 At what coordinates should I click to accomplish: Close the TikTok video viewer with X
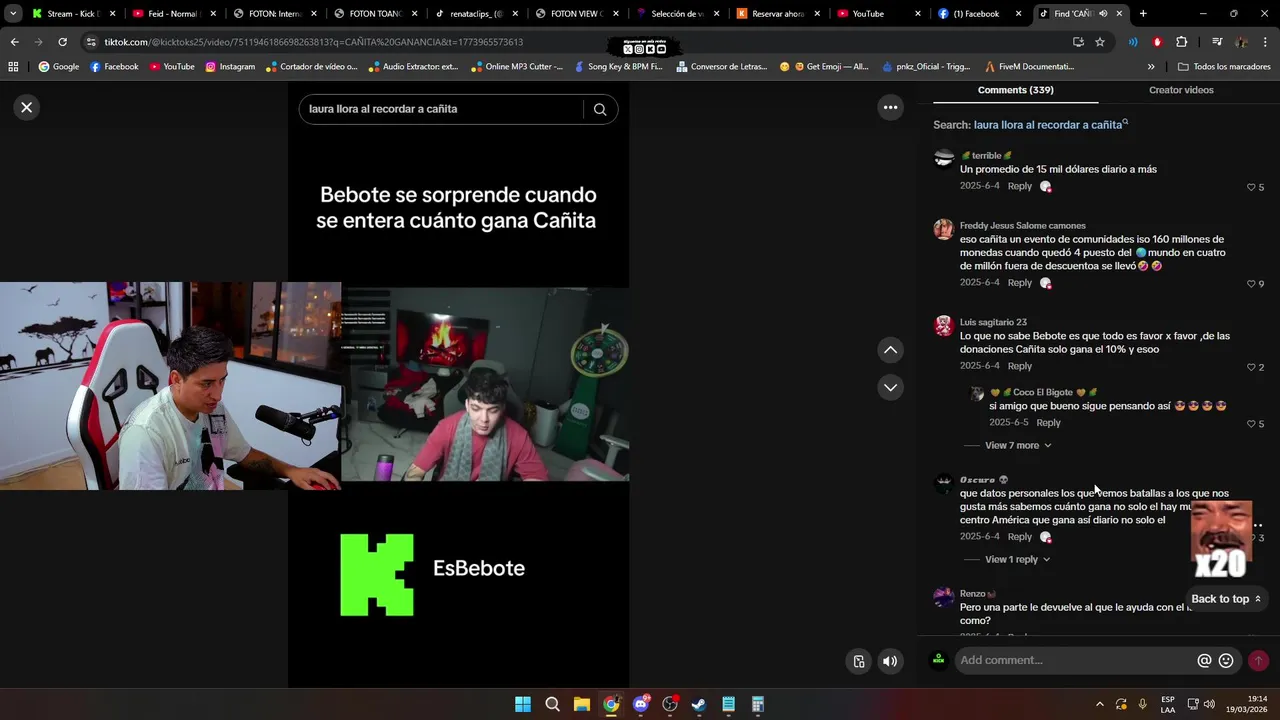[x=27, y=107]
